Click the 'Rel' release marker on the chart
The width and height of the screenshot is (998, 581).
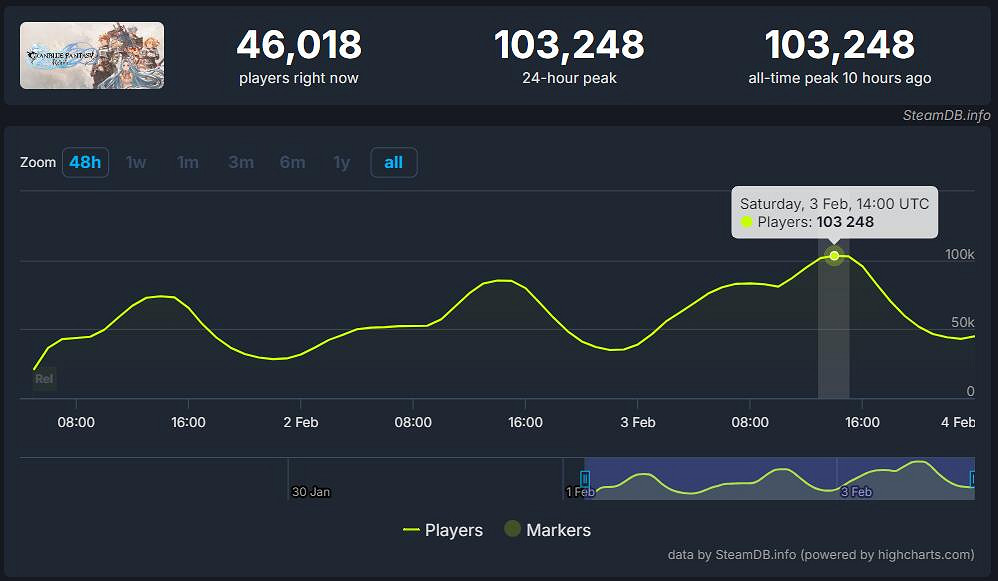tap(44, 379)
